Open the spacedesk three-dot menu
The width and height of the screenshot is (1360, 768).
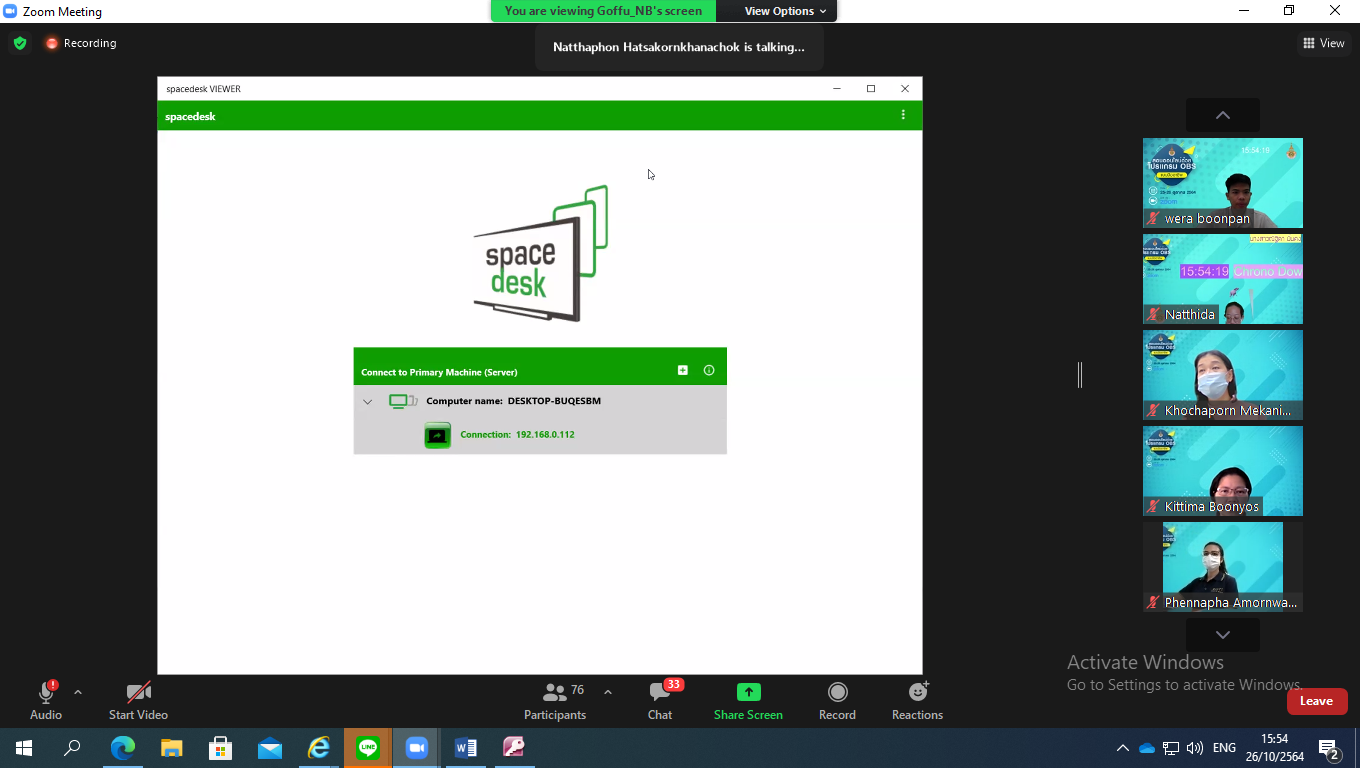coord(903,115)
